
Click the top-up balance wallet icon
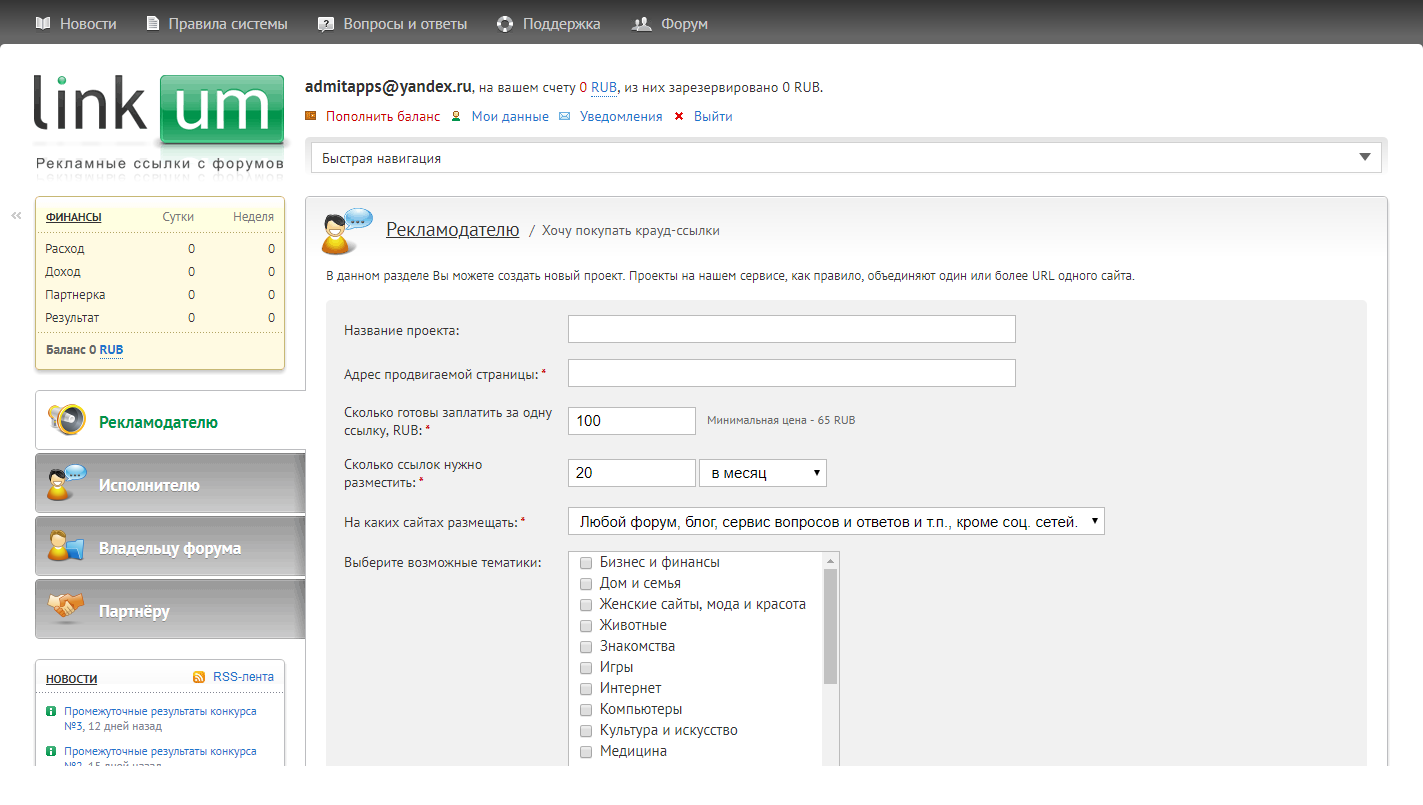click(311, 116)
